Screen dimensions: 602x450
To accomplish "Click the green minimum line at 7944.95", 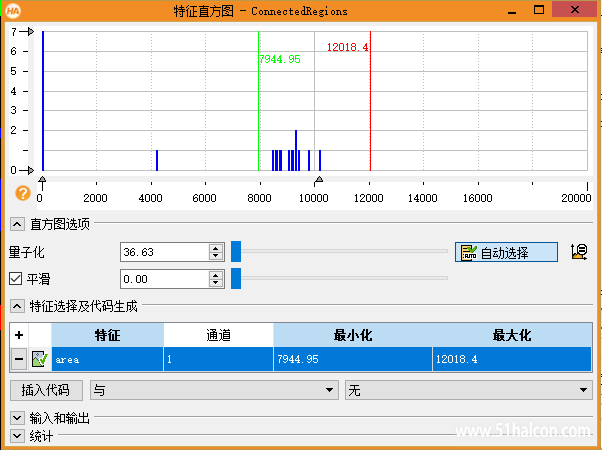I will [258, 101].
